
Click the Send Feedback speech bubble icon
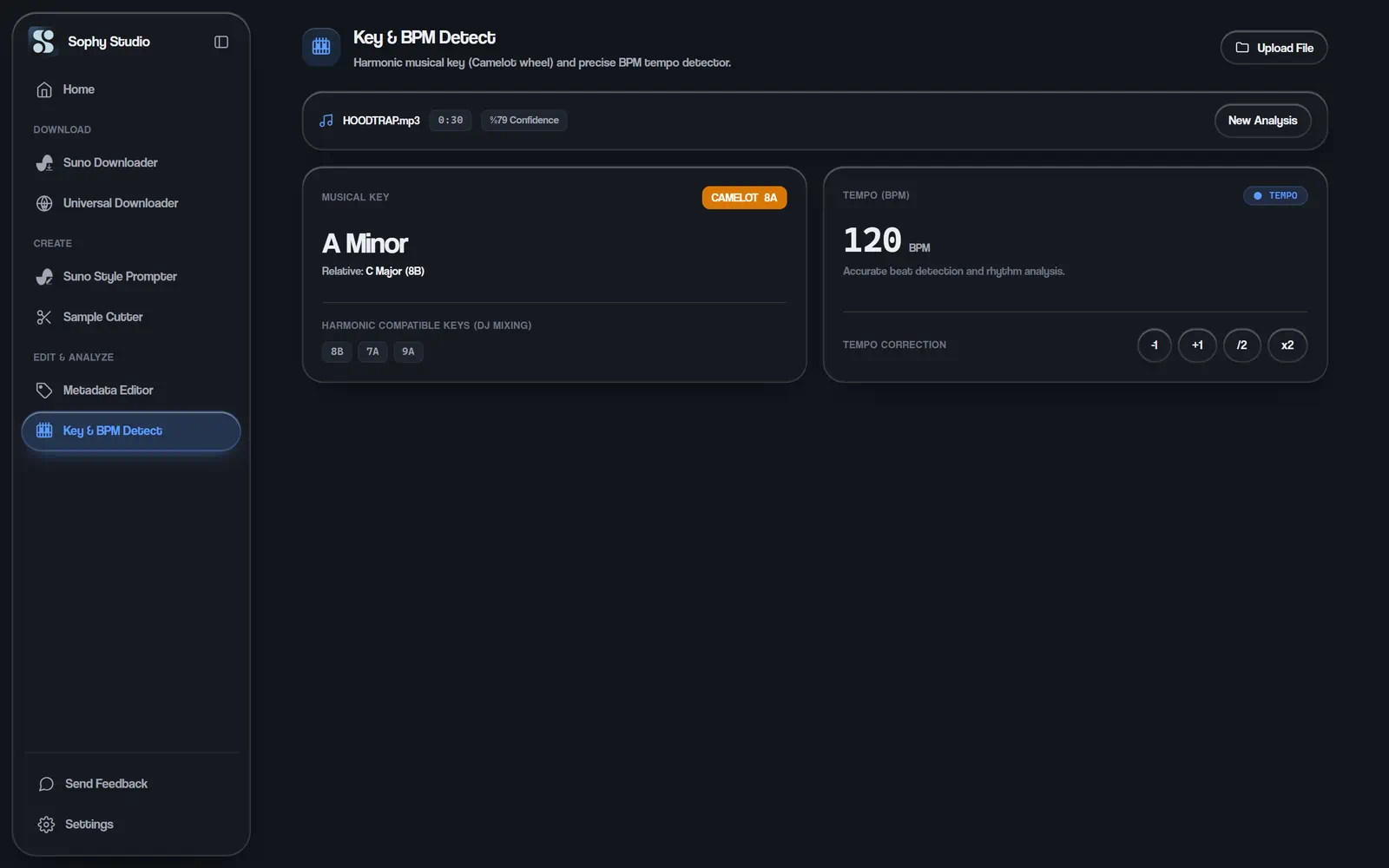tap(46, 784)
